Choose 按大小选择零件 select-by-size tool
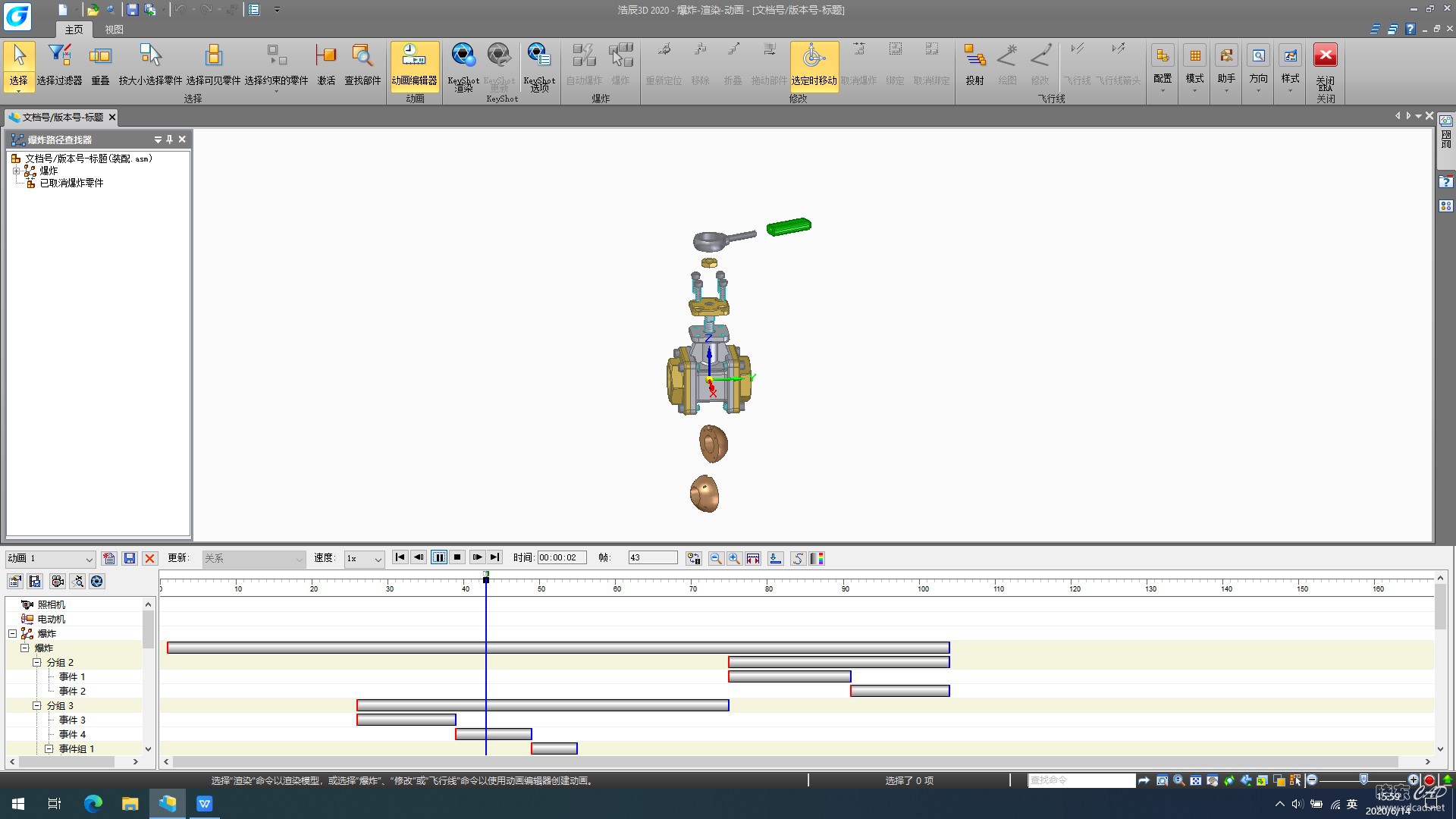1456x819 pixels. pyautogui.click(x=150, y=65)
